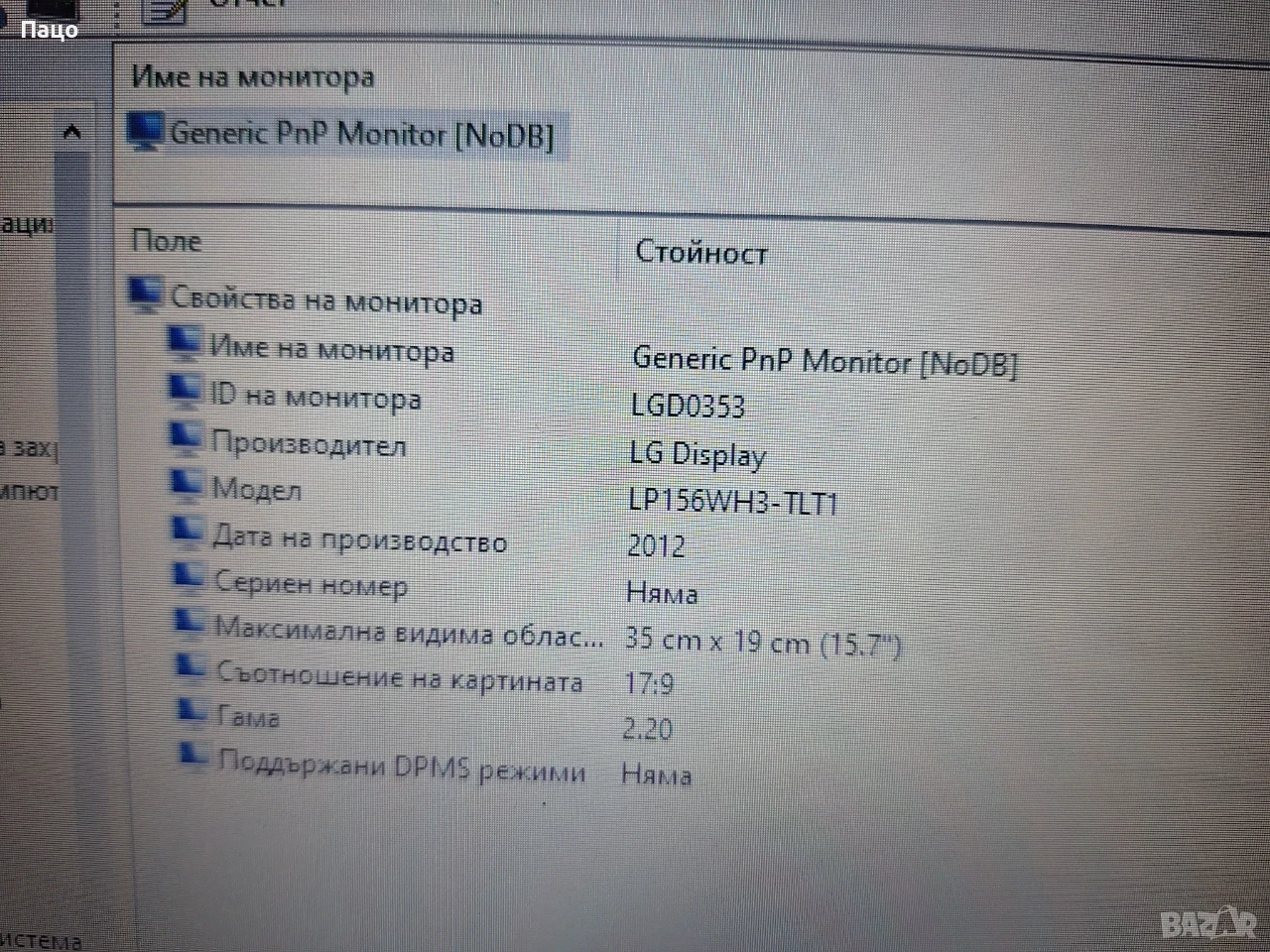Image resolution: width=1270 pixels, height=952 pixels.
Task: Click the Стойност column header
Action: 700,253
